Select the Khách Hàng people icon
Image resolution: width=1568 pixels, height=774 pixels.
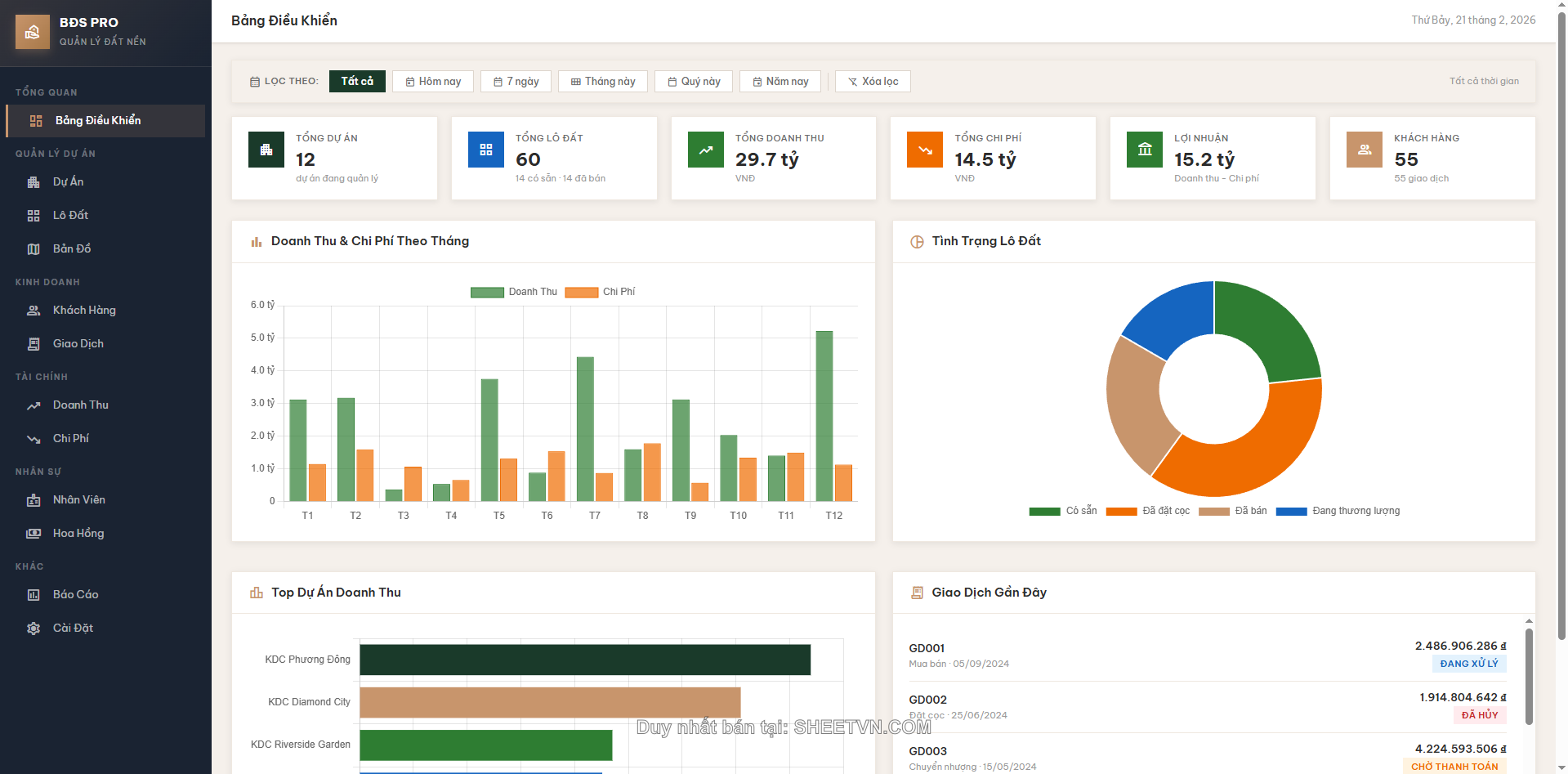pyautogui.click(x=34, y=311)
